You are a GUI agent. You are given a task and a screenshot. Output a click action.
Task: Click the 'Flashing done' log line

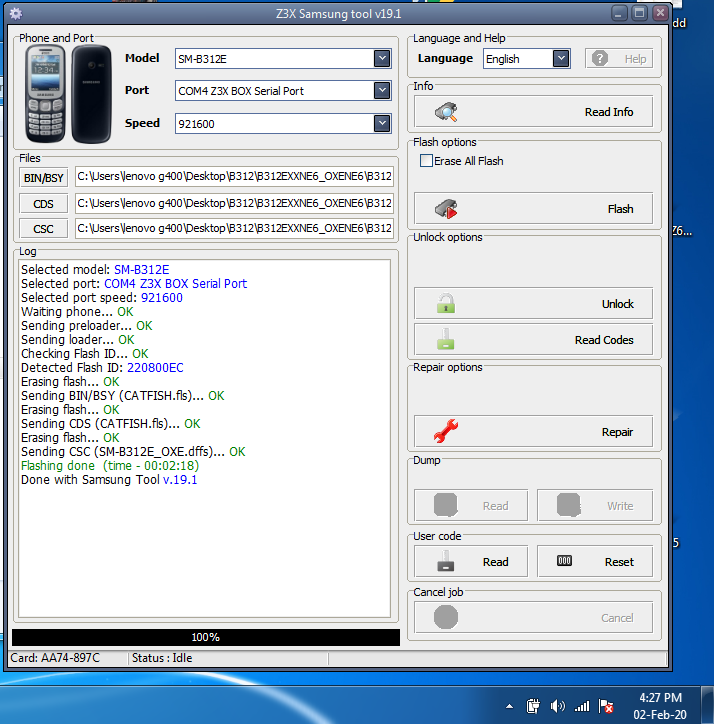110,465
